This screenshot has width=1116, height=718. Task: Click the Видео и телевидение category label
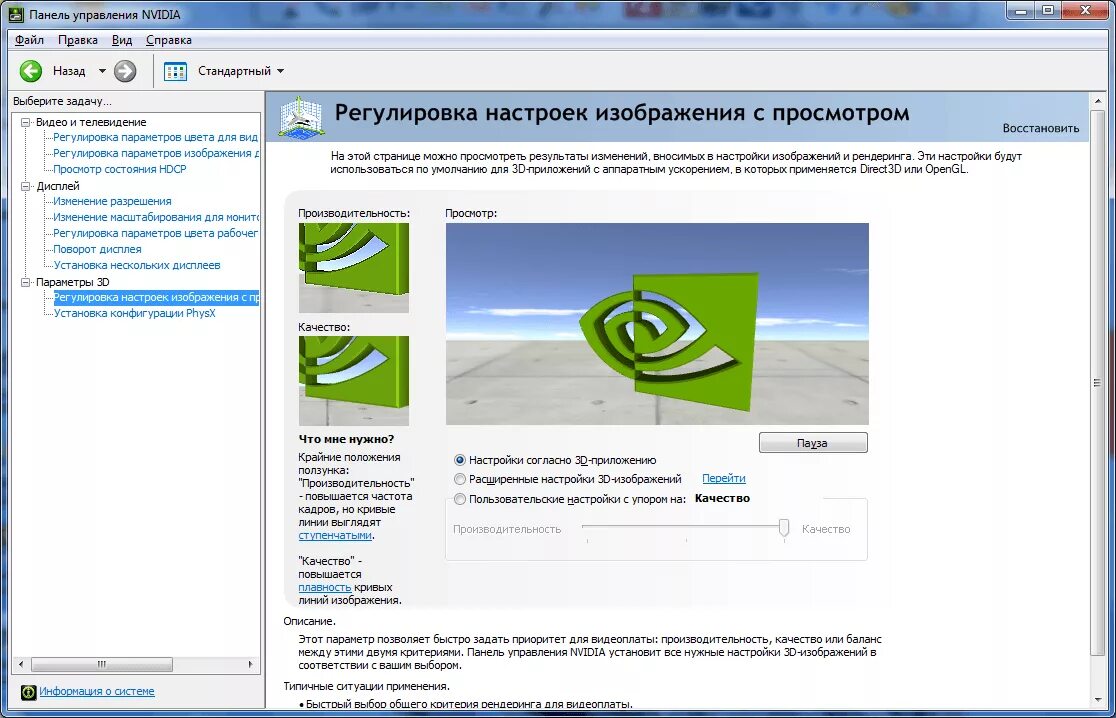point(91,122)
